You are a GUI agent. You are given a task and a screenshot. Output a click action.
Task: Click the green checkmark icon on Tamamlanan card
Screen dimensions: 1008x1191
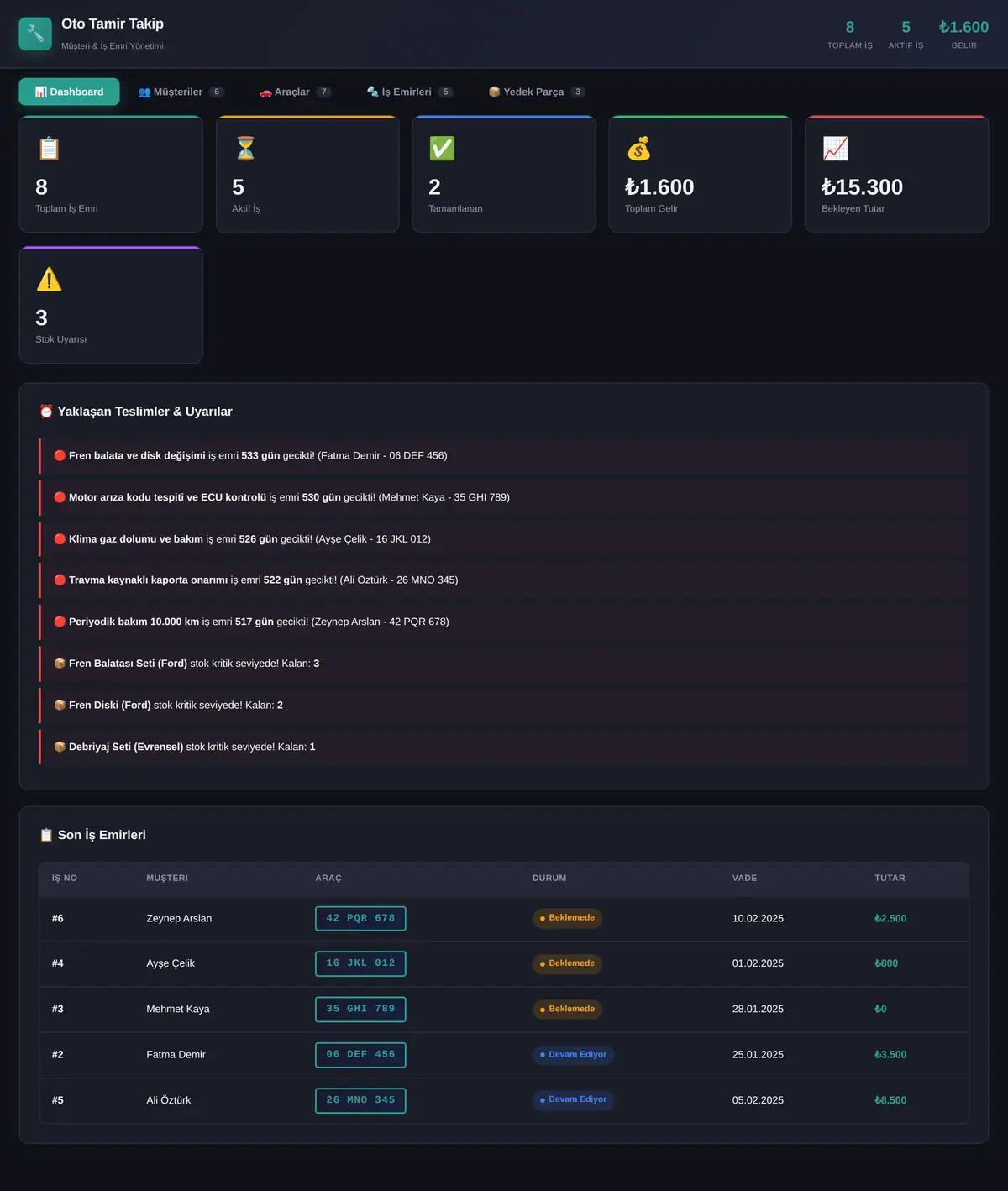point(442,149)
